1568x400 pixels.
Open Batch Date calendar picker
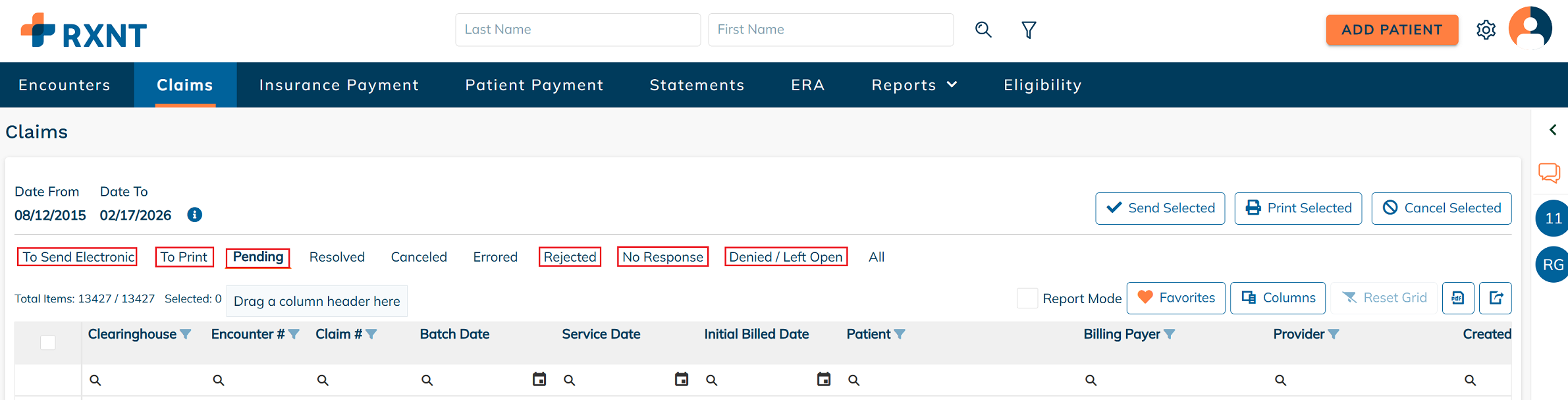pyautogui.click(x=539, y=380)
